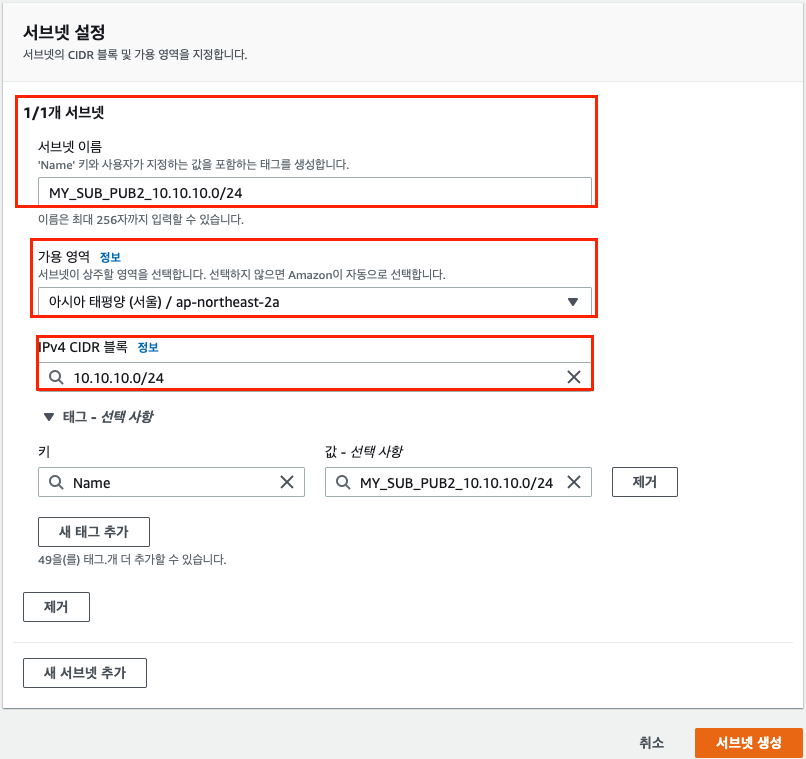Clear the IPv4 CIDR block value
This screenshot has height=759, width=806.
pos(574,377)
